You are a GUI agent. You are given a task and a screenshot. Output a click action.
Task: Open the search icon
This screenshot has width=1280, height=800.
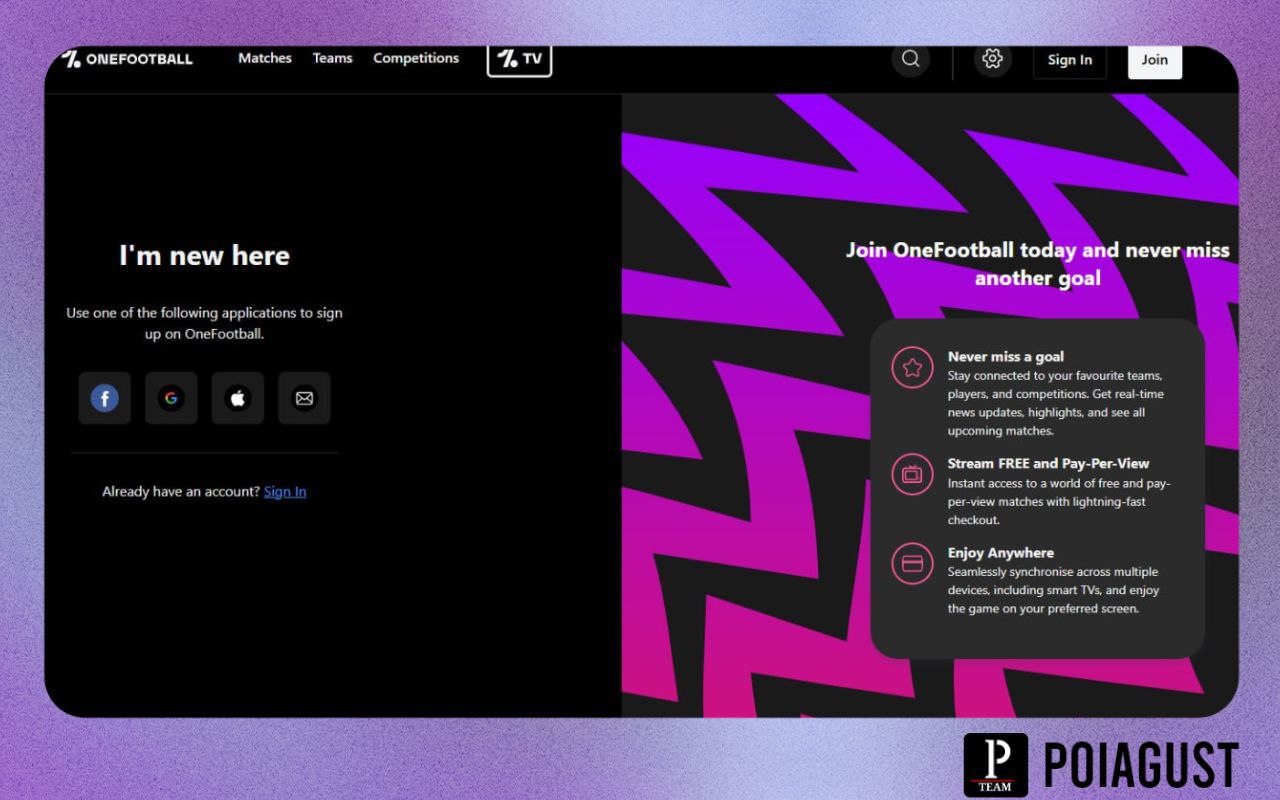[x=910, y=59]
